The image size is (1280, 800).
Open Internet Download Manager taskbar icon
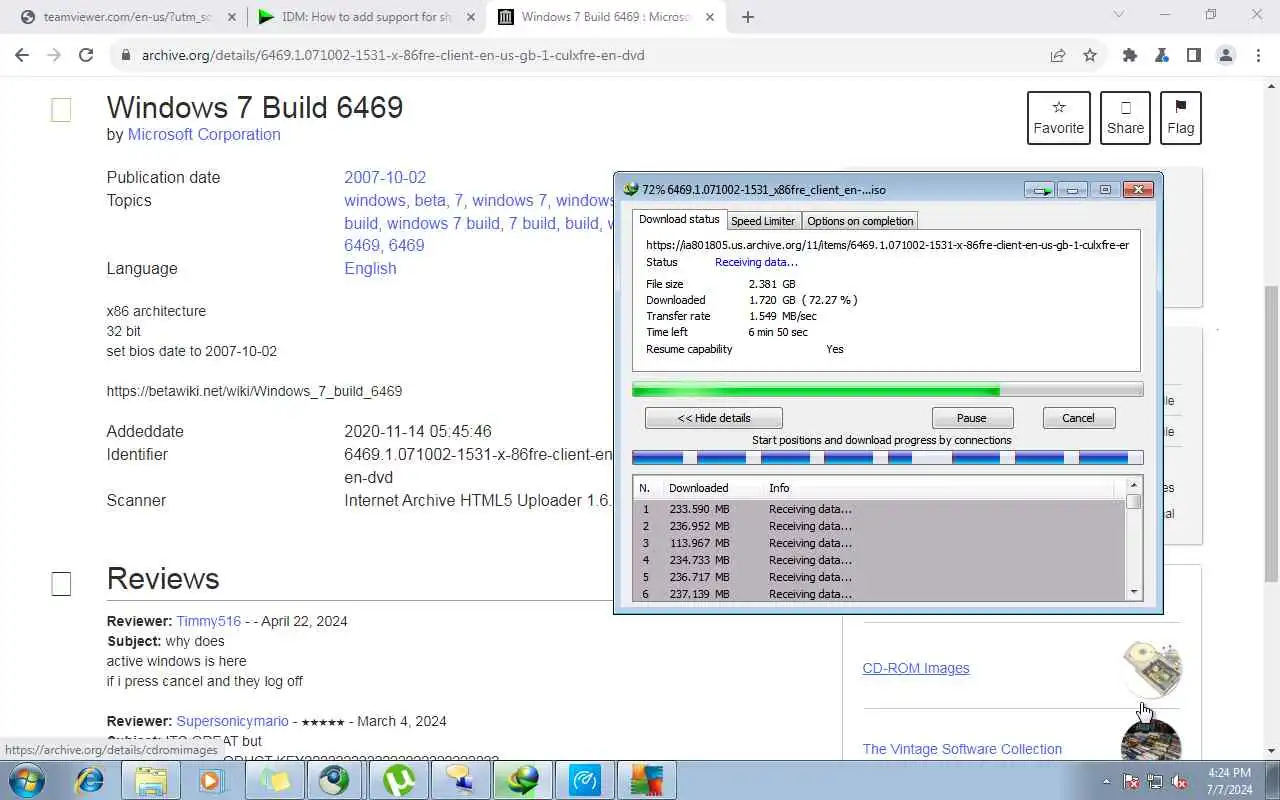523,780
